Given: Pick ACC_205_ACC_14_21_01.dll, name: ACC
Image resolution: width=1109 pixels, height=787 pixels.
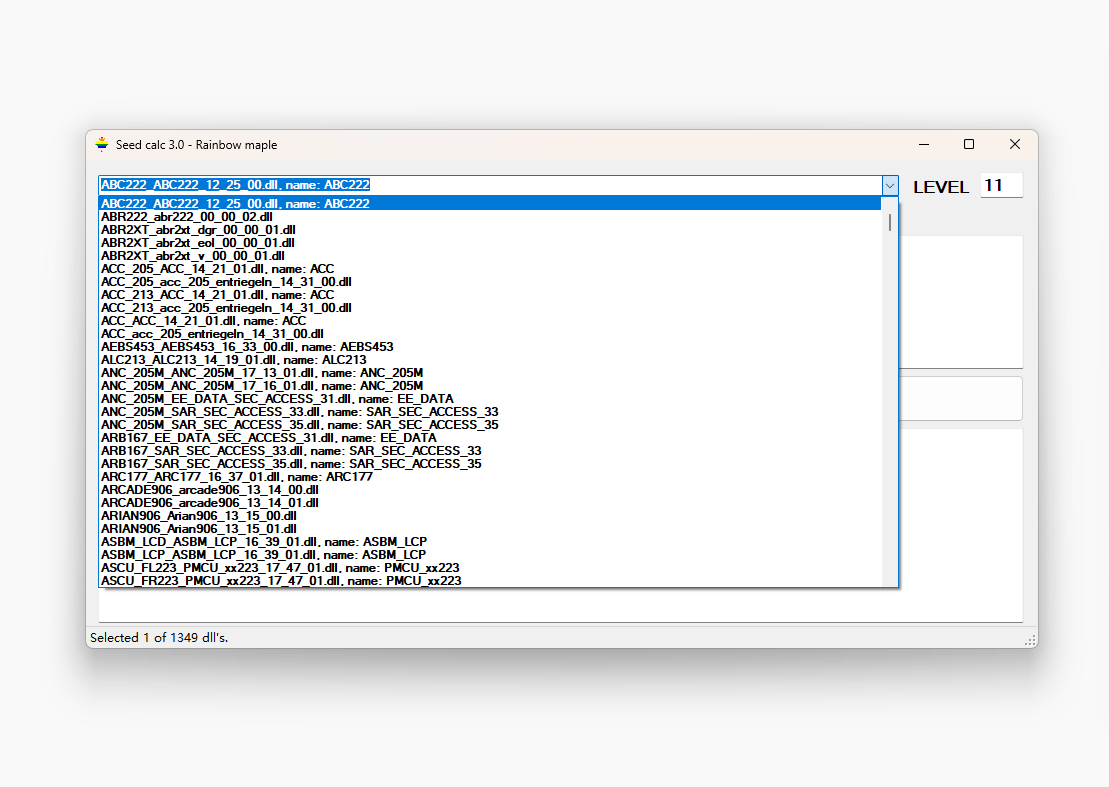Looking at the screenshot, I should [x=217, y=269].
